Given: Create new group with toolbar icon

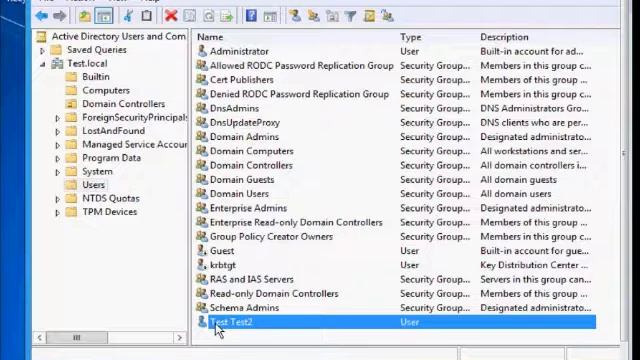Looking at the screenshot, I should click(x=313, y=16).
